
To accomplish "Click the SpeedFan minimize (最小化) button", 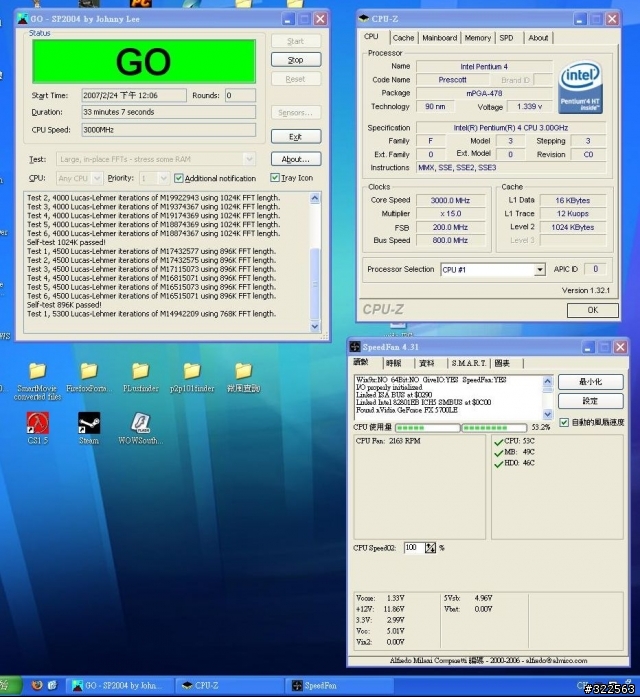I will (x=591, y=382).
